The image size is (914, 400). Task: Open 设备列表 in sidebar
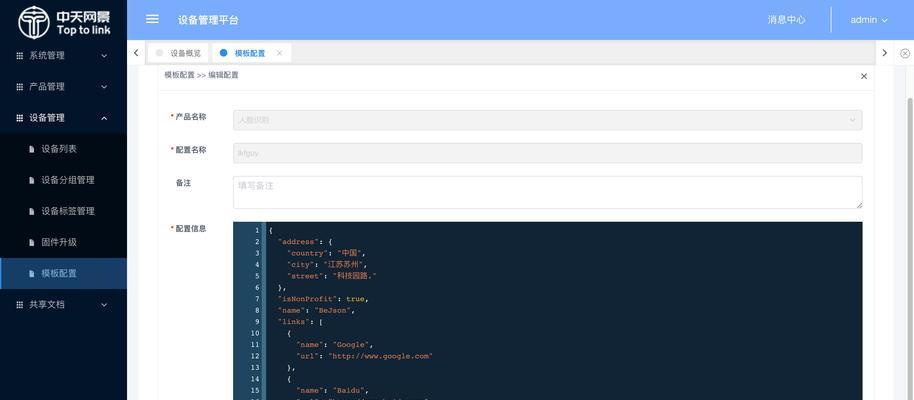coord(63,149)
